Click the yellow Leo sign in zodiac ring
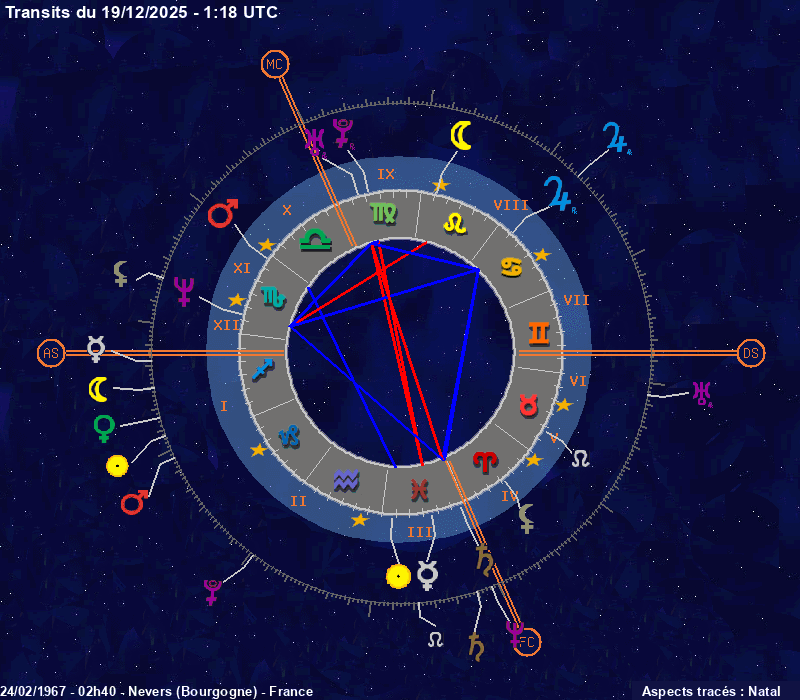800x700 pixels. [455, 220]
